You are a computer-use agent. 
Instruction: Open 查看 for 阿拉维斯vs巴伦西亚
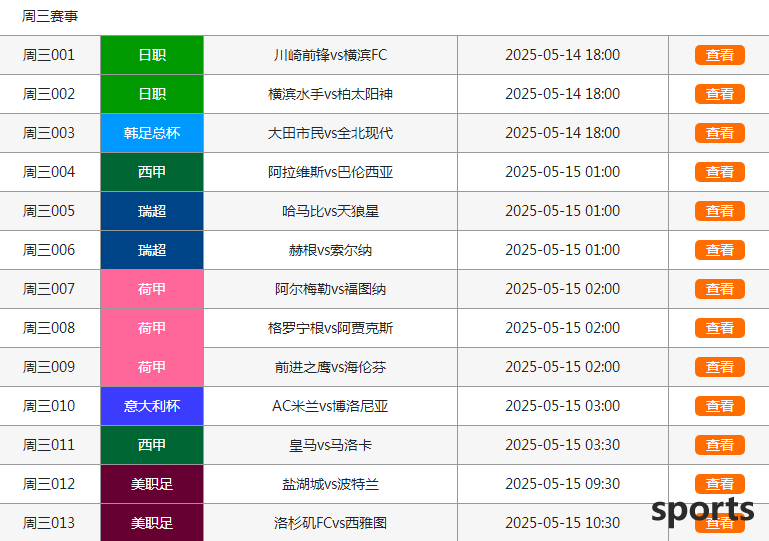[719, 172]
